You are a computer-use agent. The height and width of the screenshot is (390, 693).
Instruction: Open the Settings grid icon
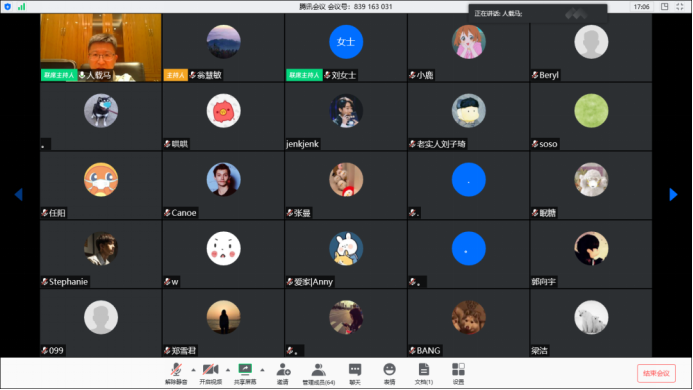point(458,374)
